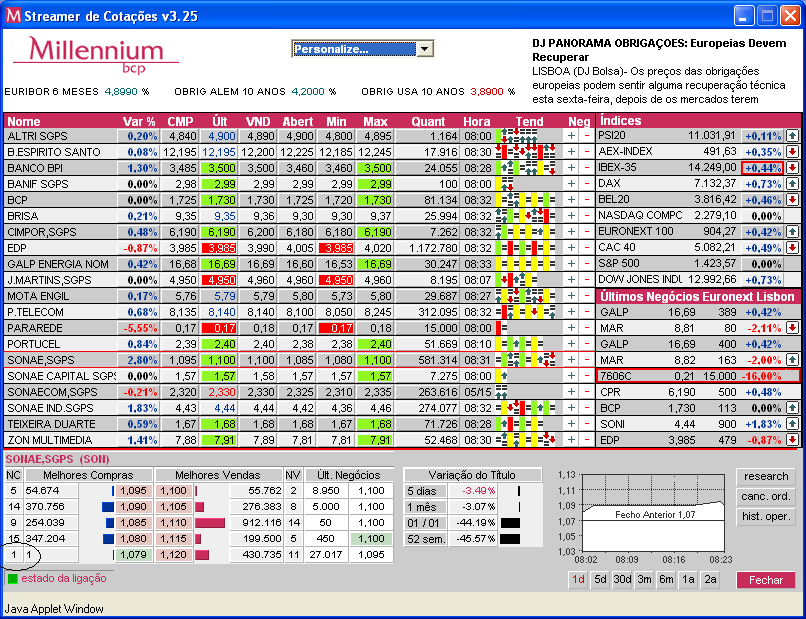
Task: Click the Var % column header
Action: click(x=139, y=121)
